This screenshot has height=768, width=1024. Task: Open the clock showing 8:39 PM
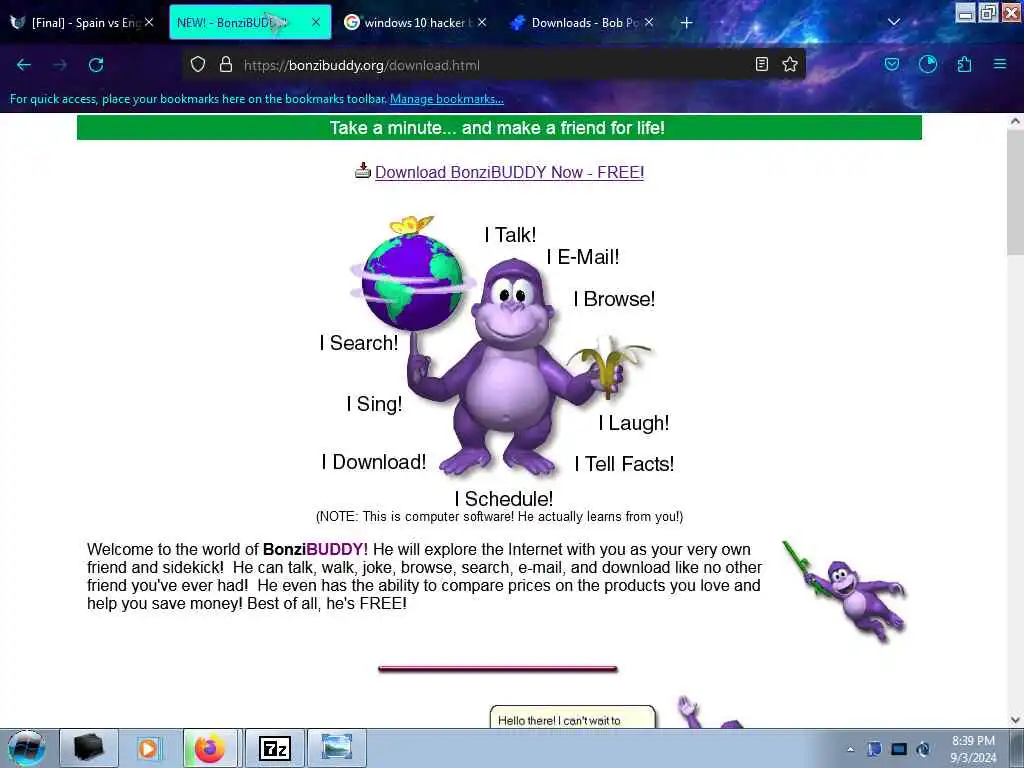(x=973, y=750)
